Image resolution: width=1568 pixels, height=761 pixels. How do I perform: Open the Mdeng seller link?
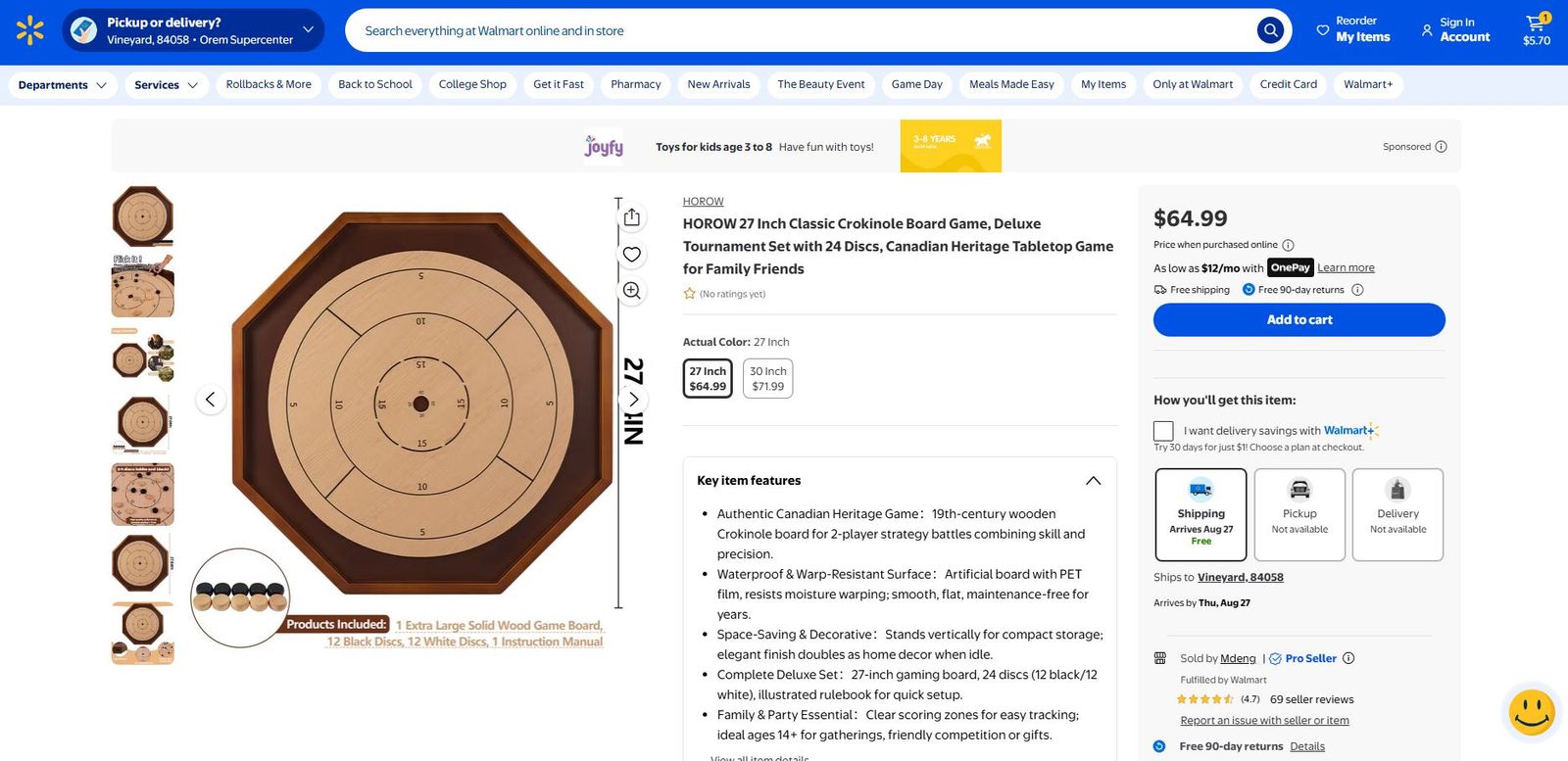[x=1238, y=659]
